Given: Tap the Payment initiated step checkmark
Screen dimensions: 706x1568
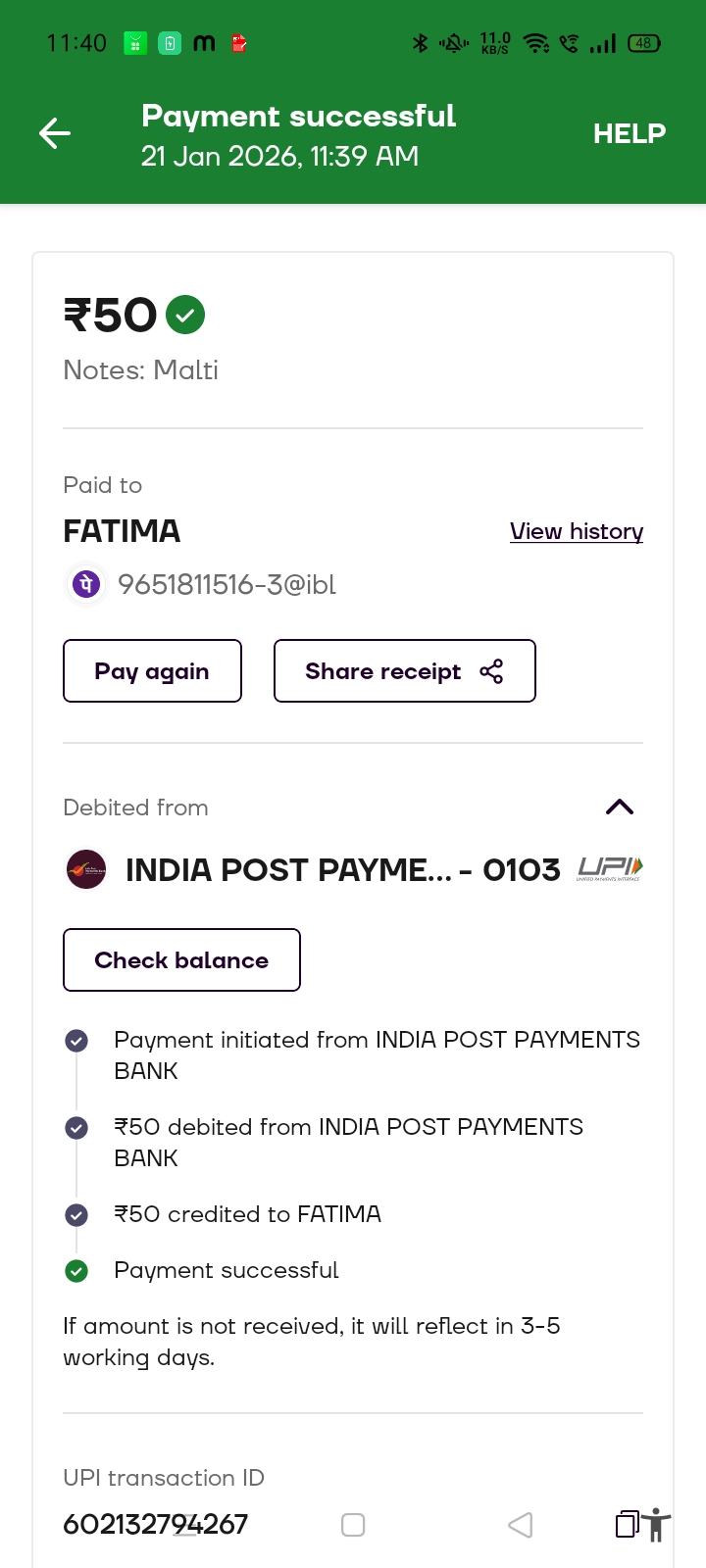Looking at the screenshot, I should [76, 1041].
